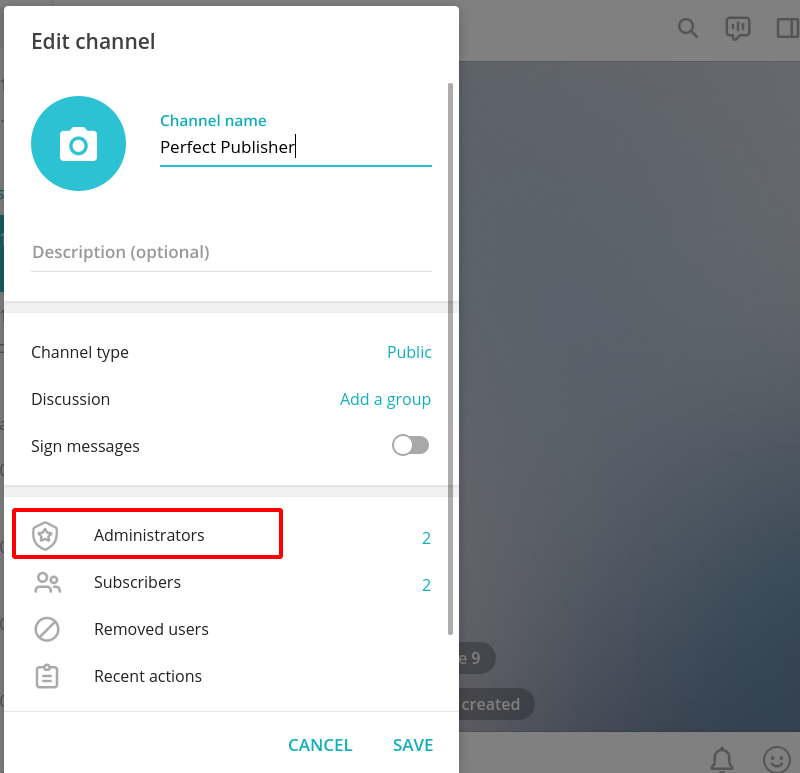Toggle the side panel icon at top right
Viewport: 800px width, 773px height.
[788, 28]
